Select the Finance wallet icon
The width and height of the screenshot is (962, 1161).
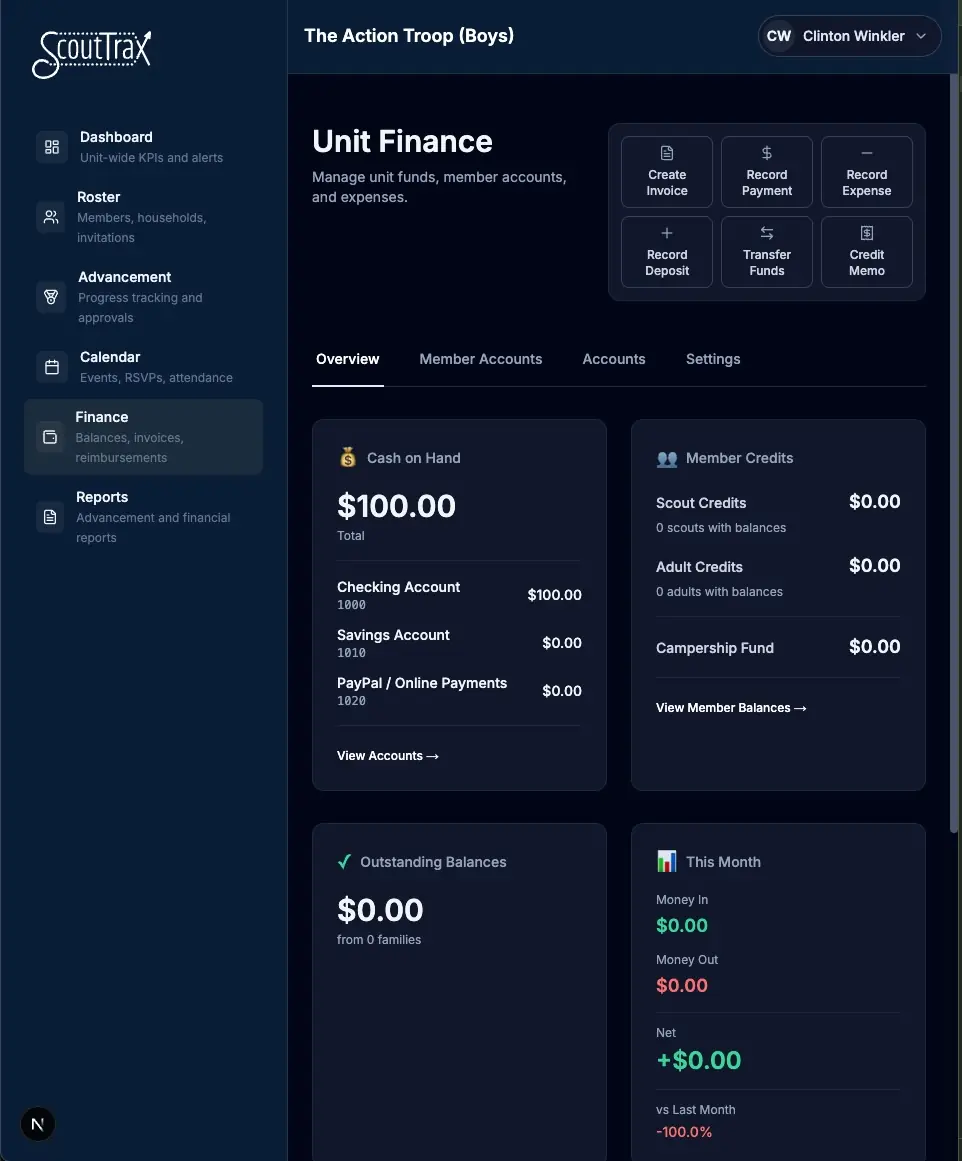pyautogui.click(x=52, y=437)
